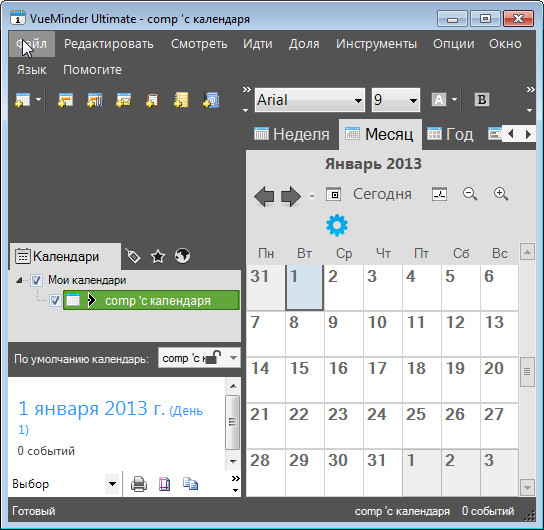Open the globe time zones tab icon
This screenshot has height=530, width=544.
click(x=182, y=256)
